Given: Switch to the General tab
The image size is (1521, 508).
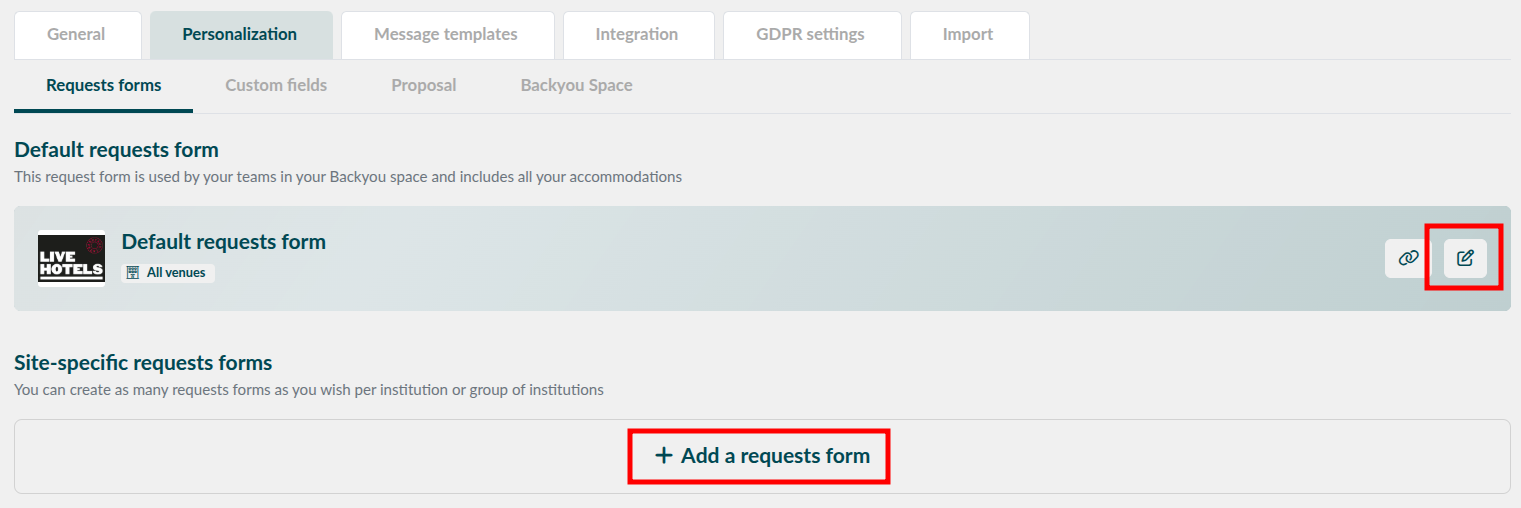Looking at the screenshot, I should pos(76,34).
